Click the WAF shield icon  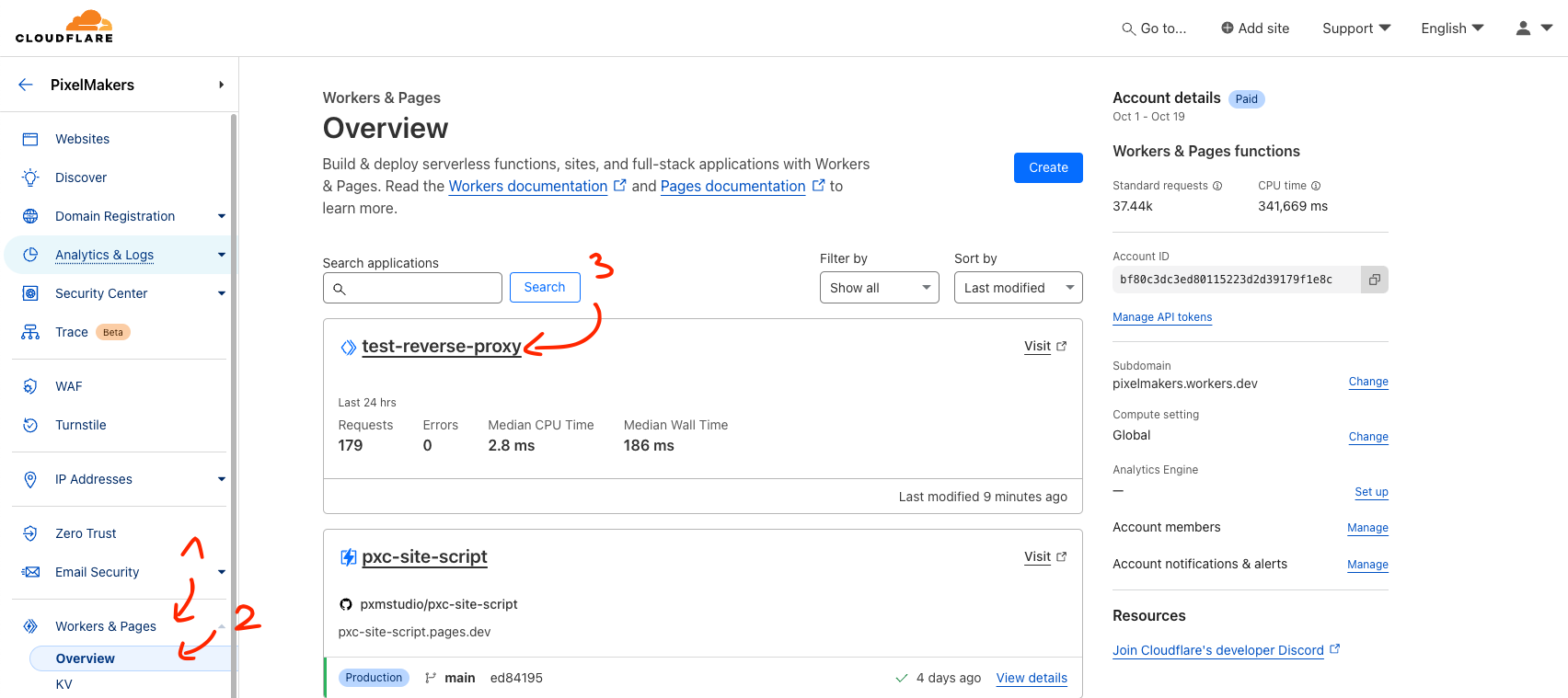coord(30,386)
